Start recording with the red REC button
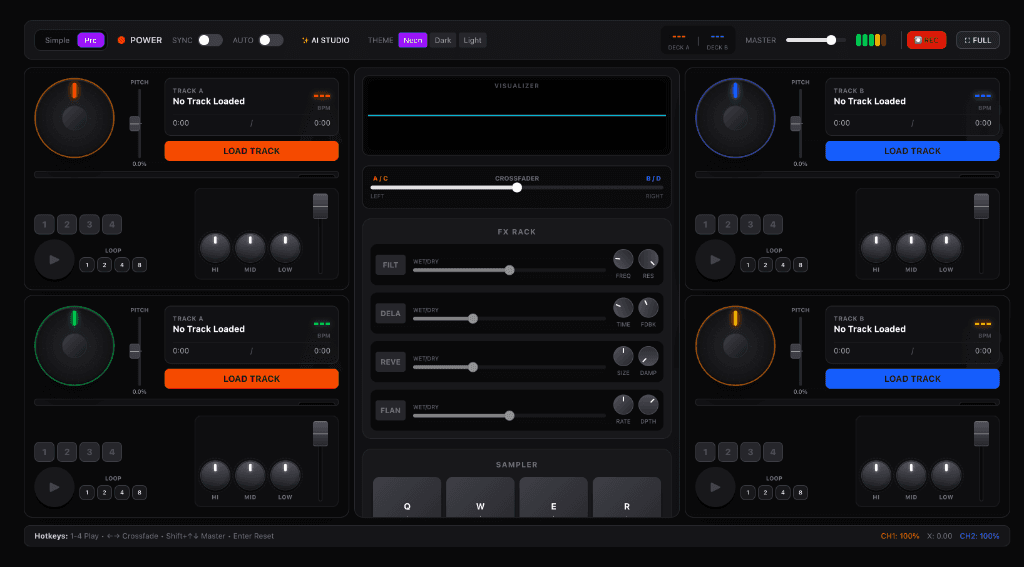 click(926, 40)
